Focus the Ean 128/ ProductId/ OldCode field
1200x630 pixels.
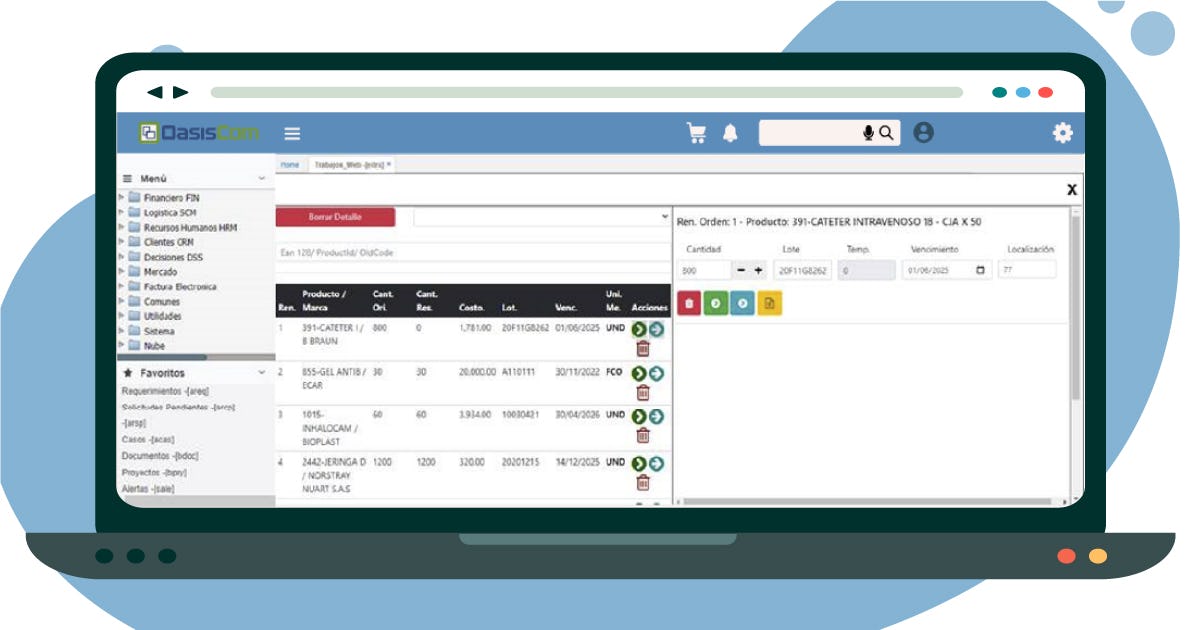coord(472,253)
